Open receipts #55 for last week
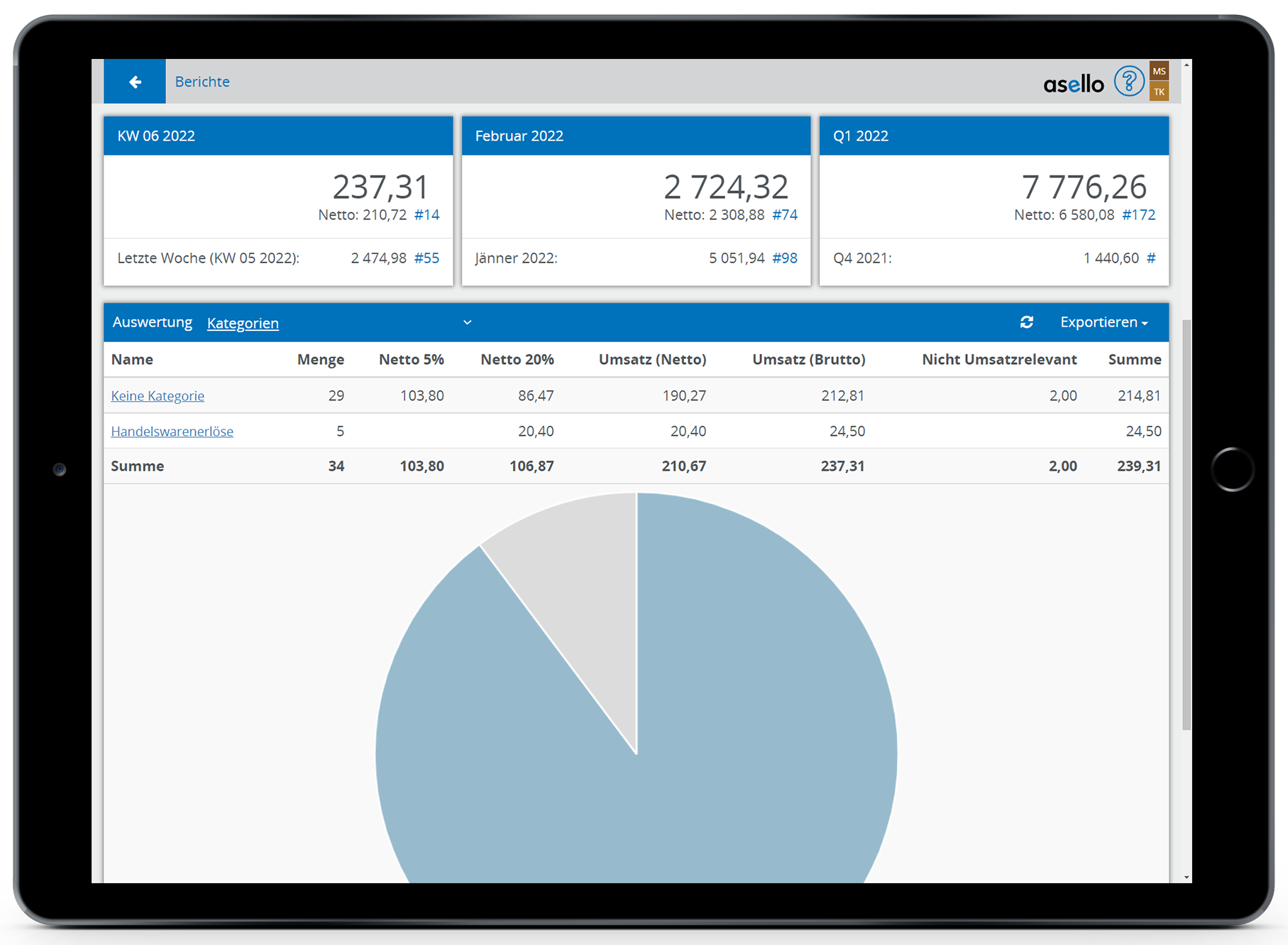Screen dimensions: 1288x945 (426, 258)
